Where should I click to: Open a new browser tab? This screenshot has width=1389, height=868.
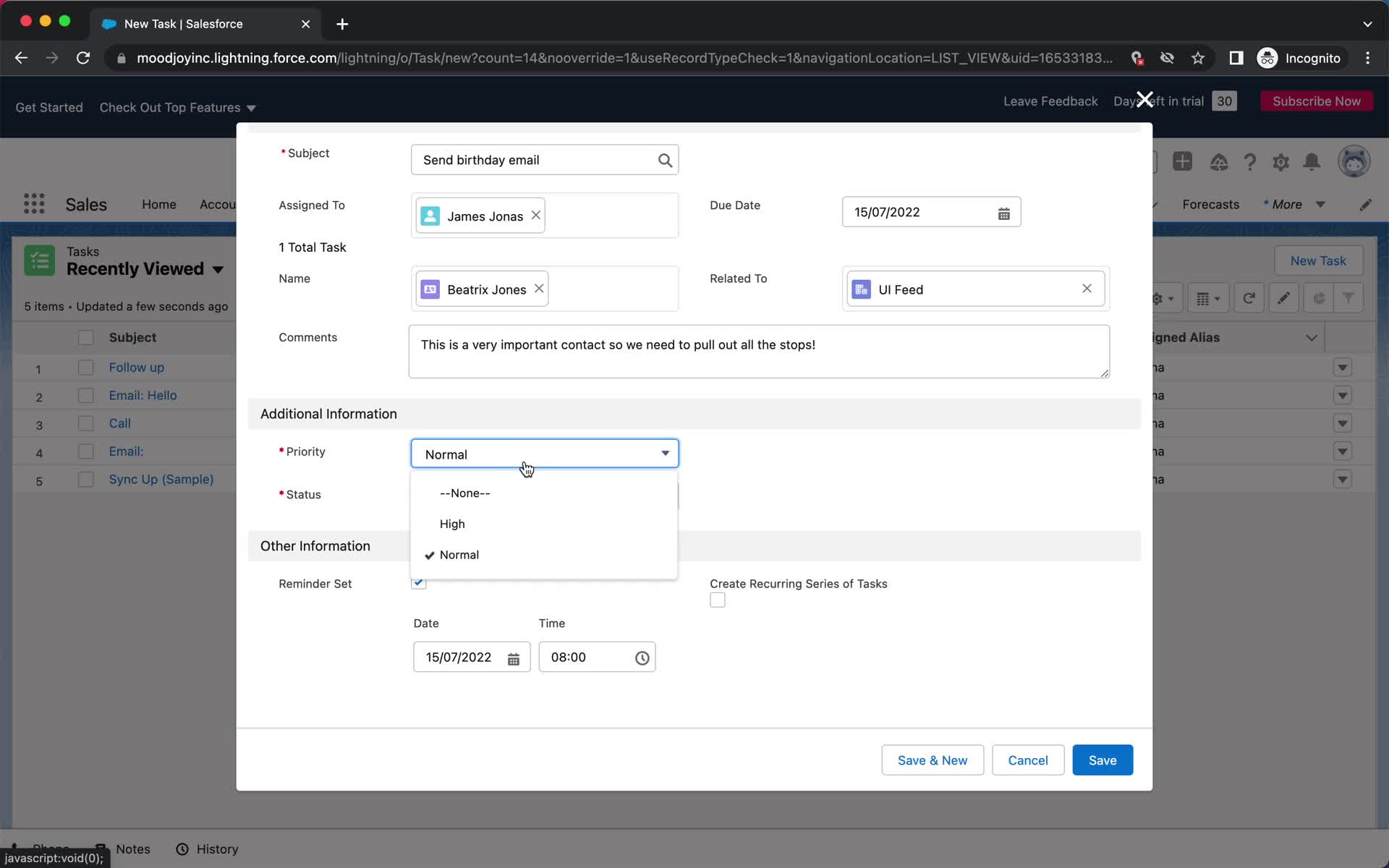[x=342, y=24]
